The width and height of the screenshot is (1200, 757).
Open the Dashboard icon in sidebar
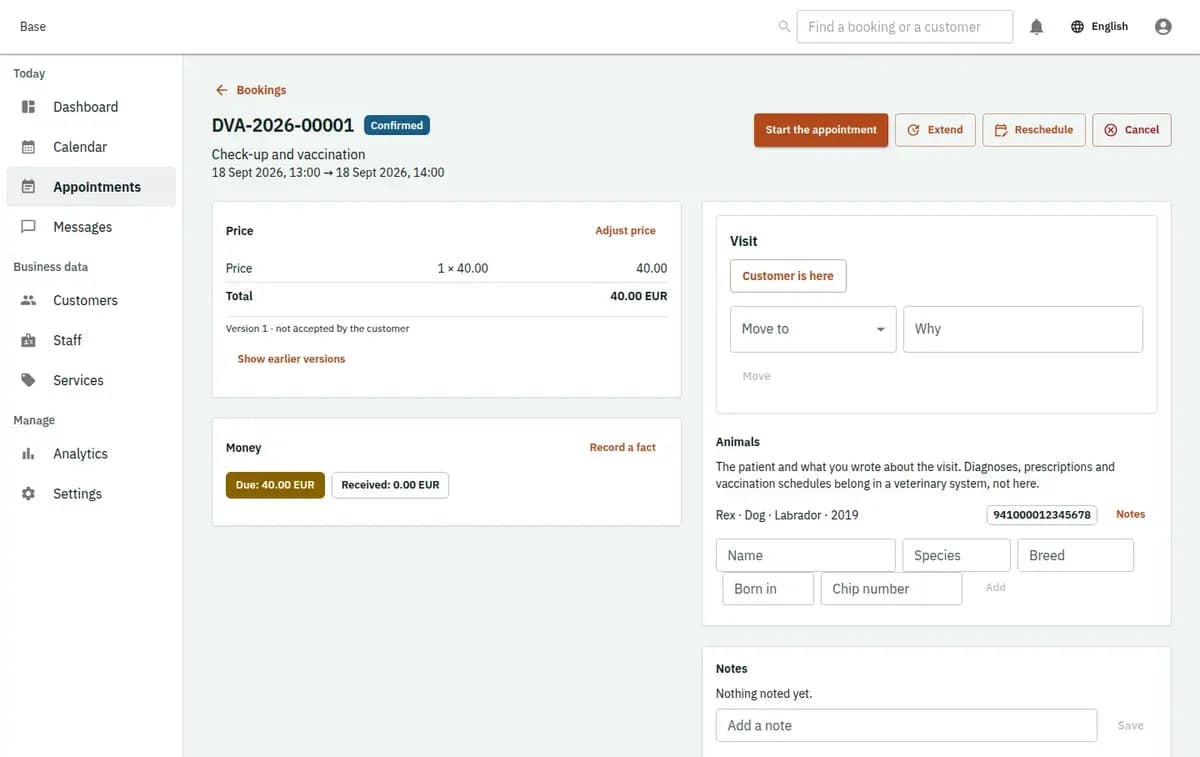tap(29, 107)
